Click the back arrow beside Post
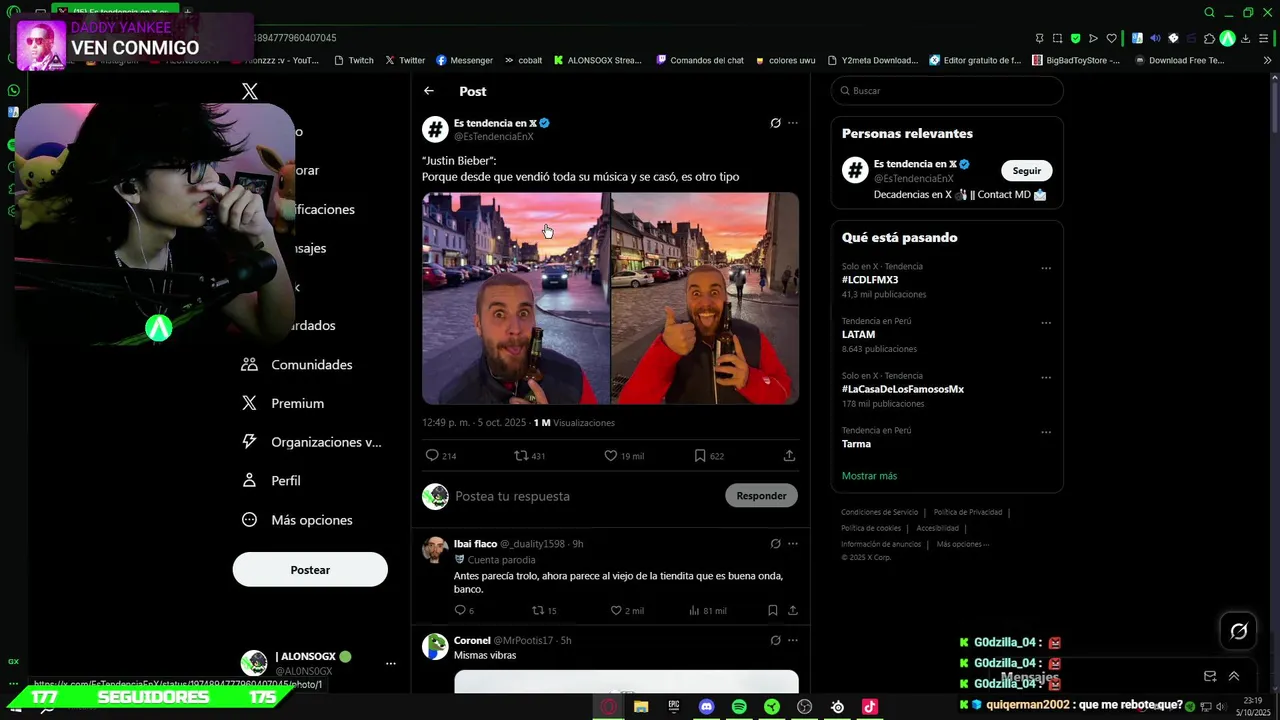 pos(429,91)
